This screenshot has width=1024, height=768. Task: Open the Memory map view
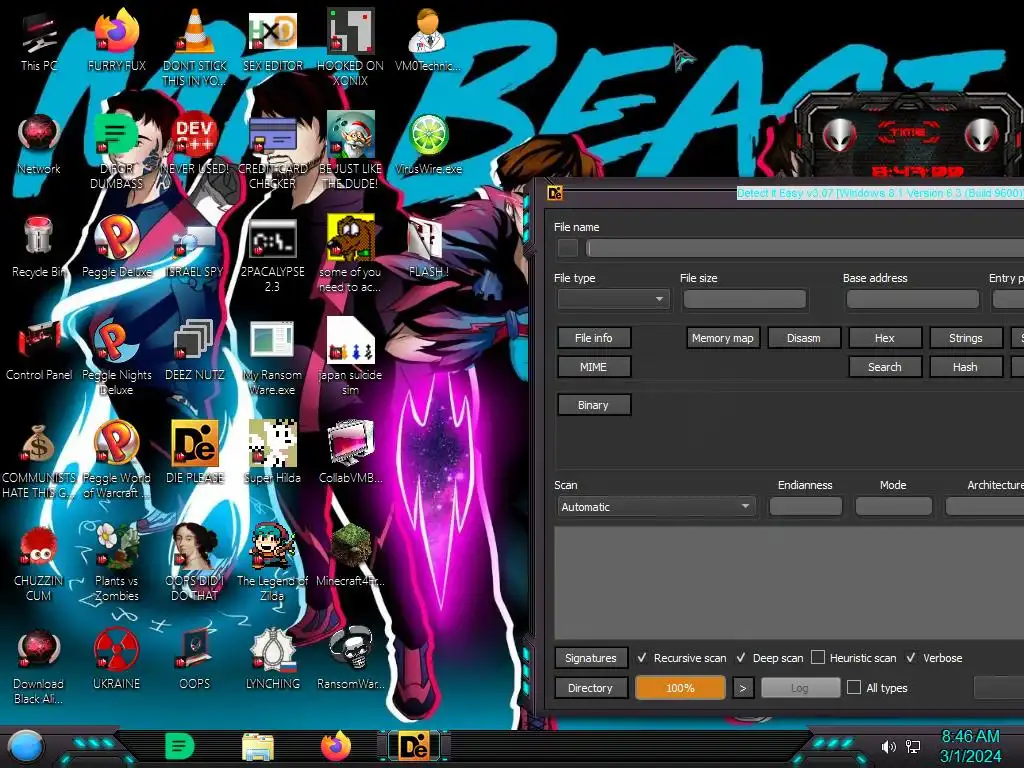click(x=723, y=338)
